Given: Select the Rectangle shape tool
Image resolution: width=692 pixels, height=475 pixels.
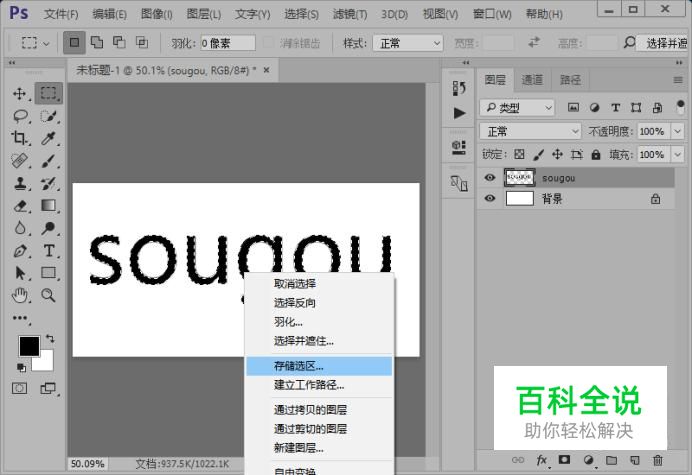Looking at the screenshot, I should click(x=49, y=273).
